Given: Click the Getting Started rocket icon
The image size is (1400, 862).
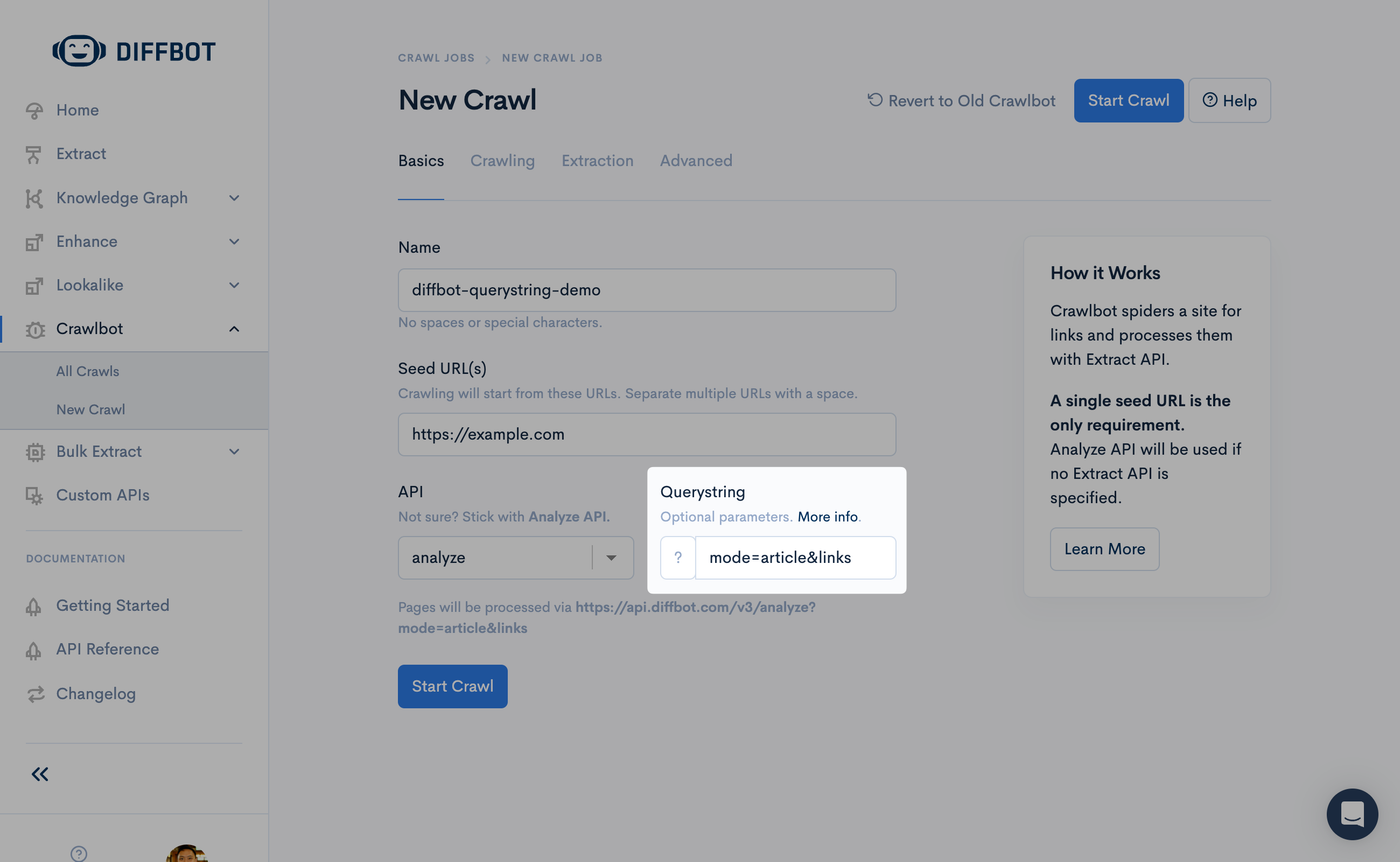Looking at the screenshot, I should click(x=35, y=606).
